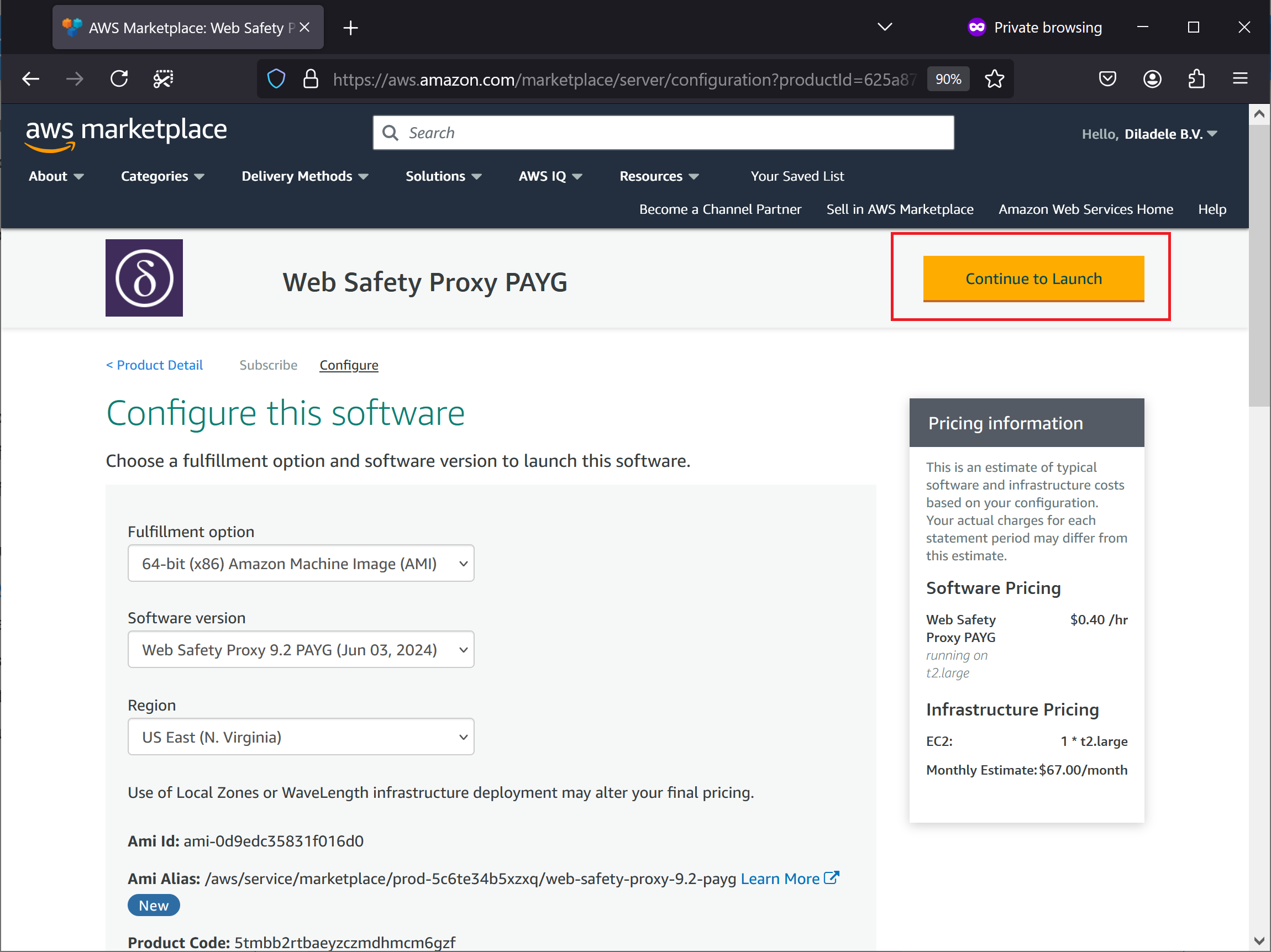Bookmark this page with the star icon
Image resolution: width=1271 pixels, height=952 pixels.
click(x=994, y=78)
